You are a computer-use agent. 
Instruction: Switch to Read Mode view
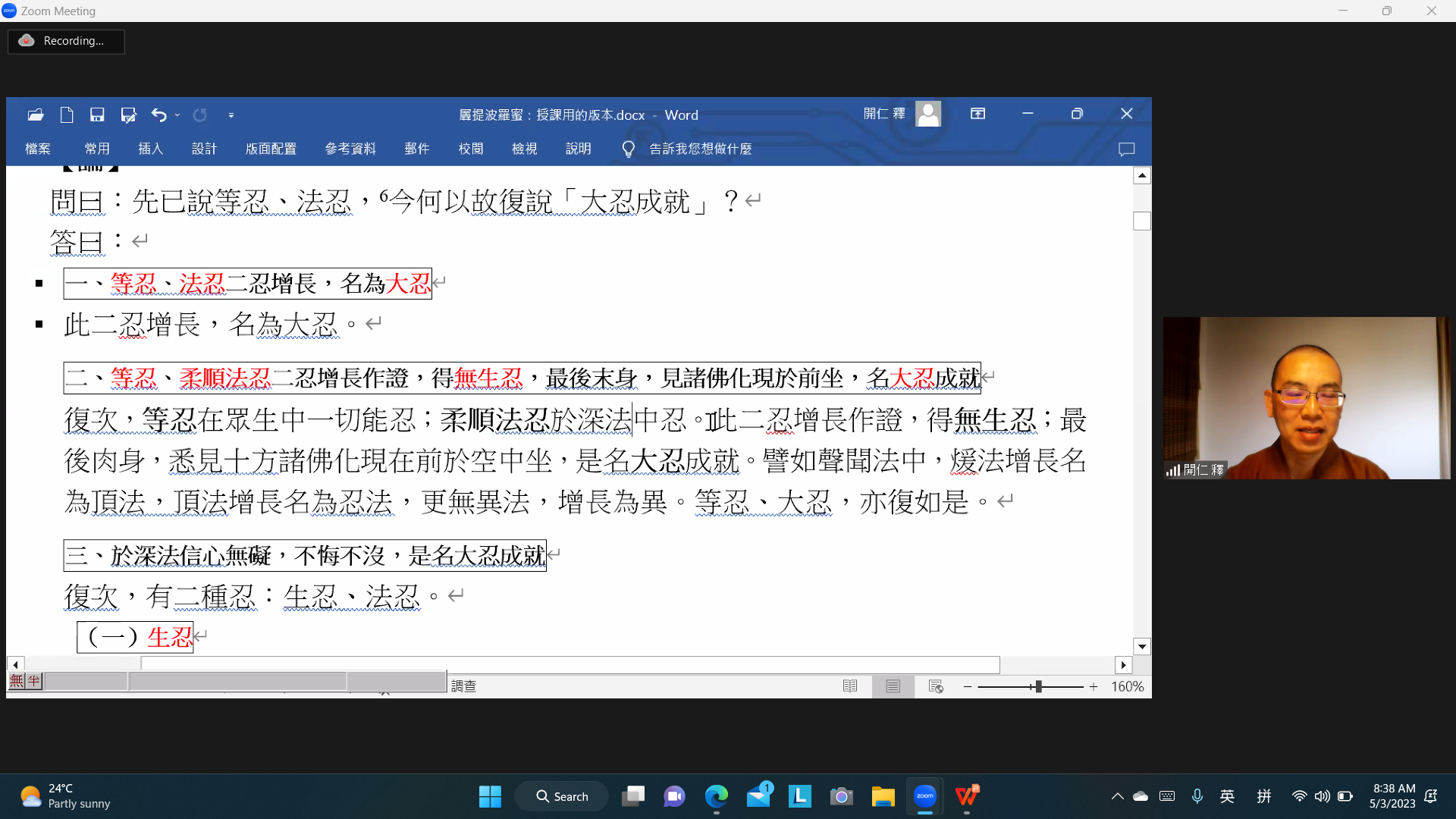click(850, 686)
